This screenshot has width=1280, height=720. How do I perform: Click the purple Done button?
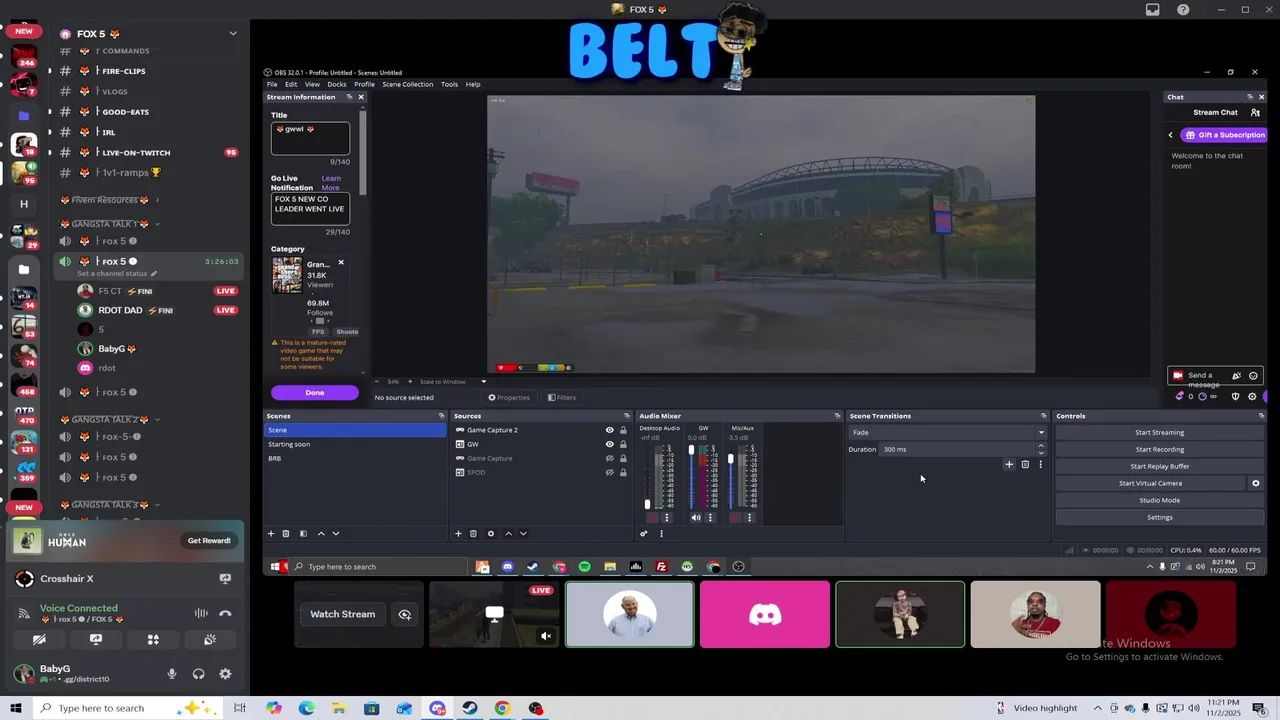315,392
